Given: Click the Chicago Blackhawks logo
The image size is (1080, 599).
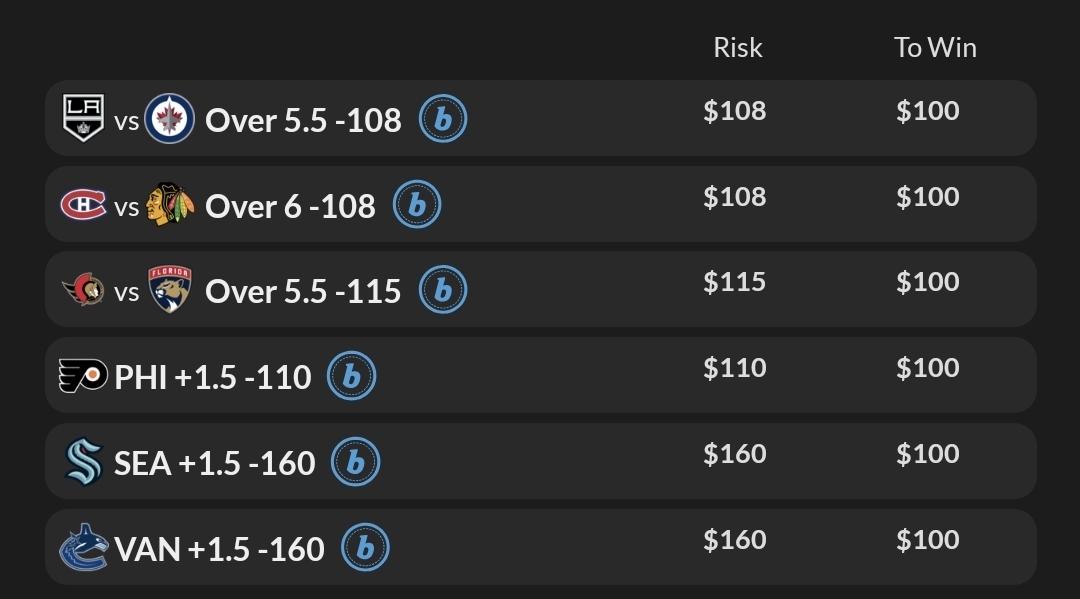Looking at the screenshot, I should [x=170, y=205].
